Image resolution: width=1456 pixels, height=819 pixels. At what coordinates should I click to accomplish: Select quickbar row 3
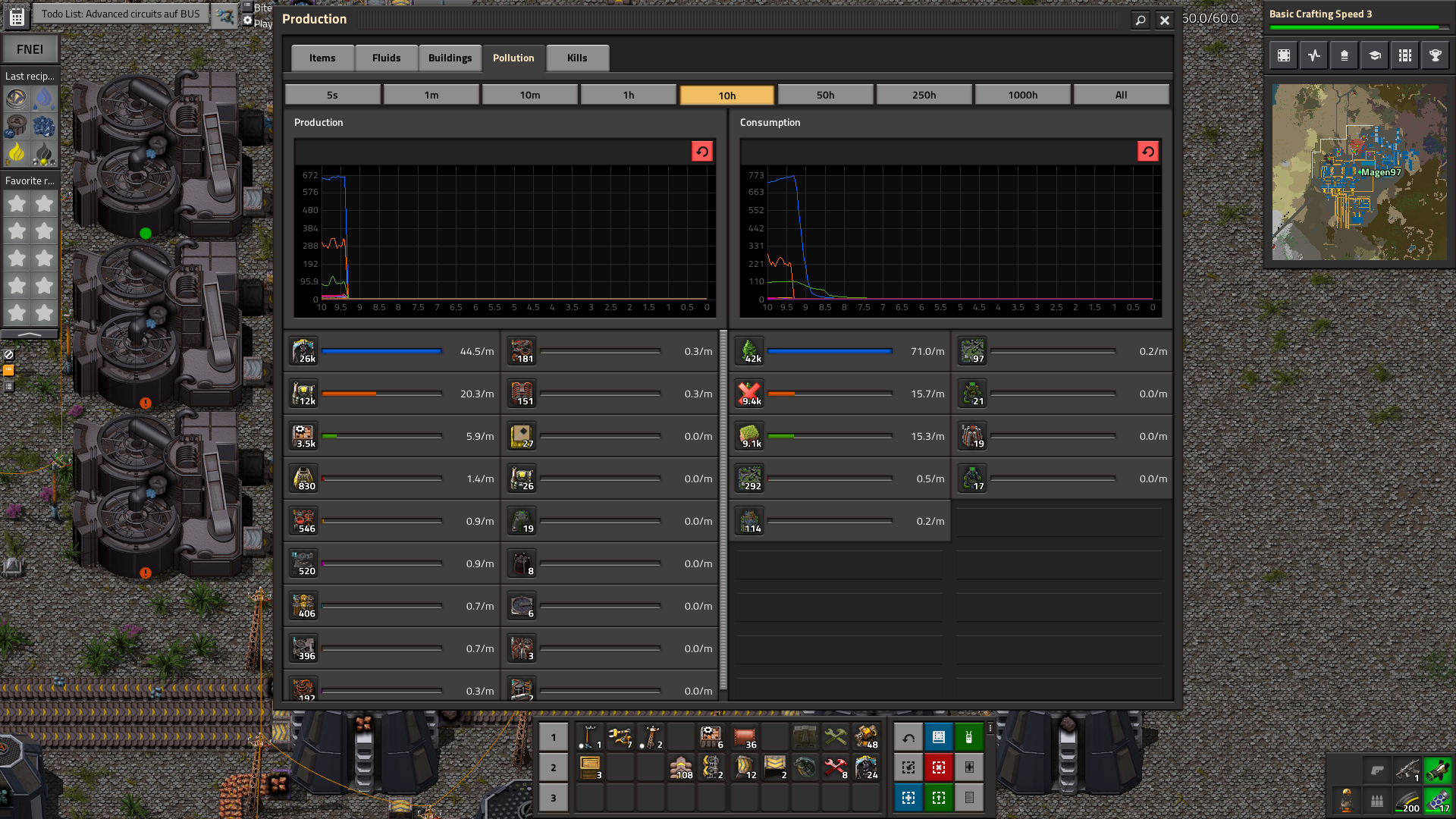coord(554,798)
